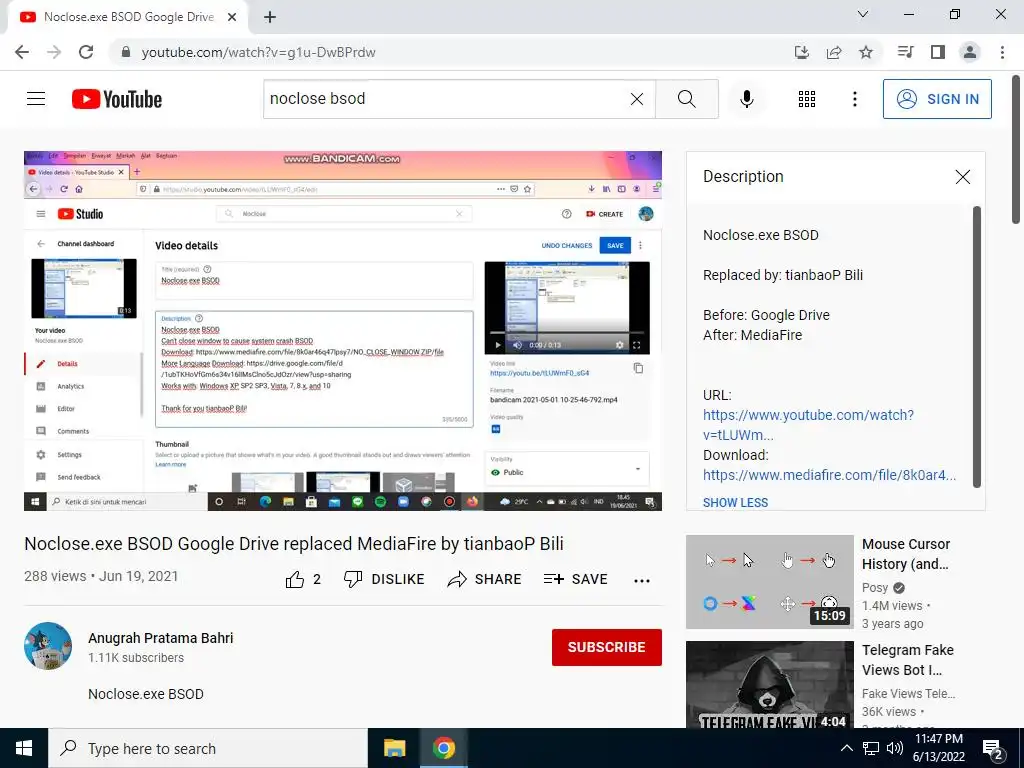Go forward in Chrome

54,52
